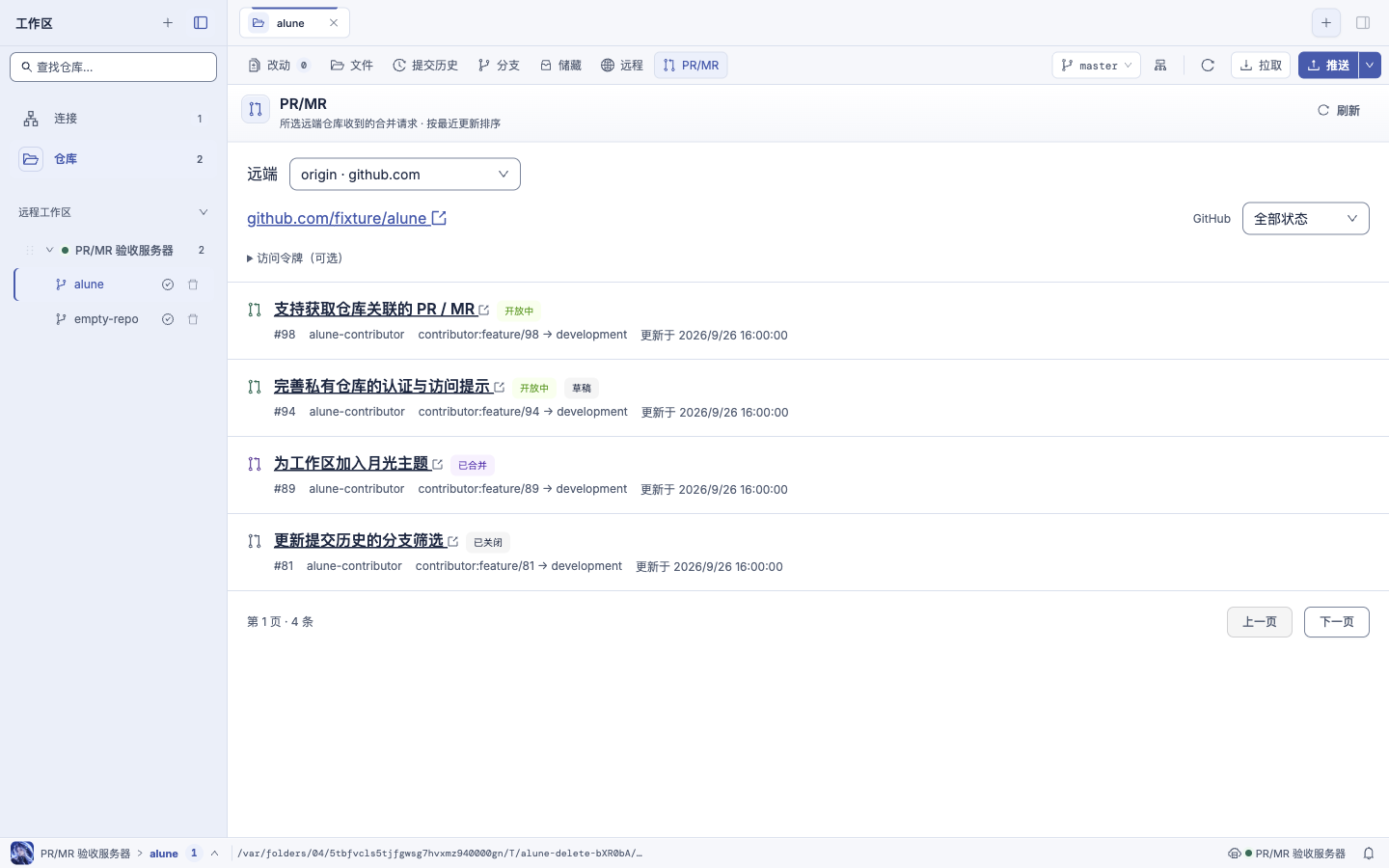Switch to the 远程 tab
Screen dimensions: 1389x868
622,66
